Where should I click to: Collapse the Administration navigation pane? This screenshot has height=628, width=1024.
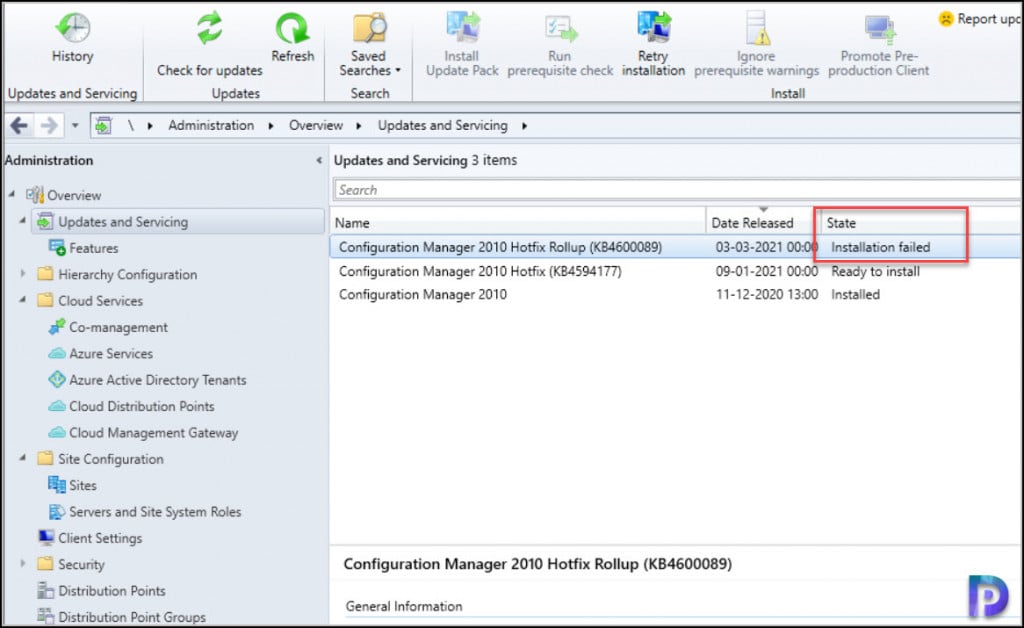tap(319, 161)
